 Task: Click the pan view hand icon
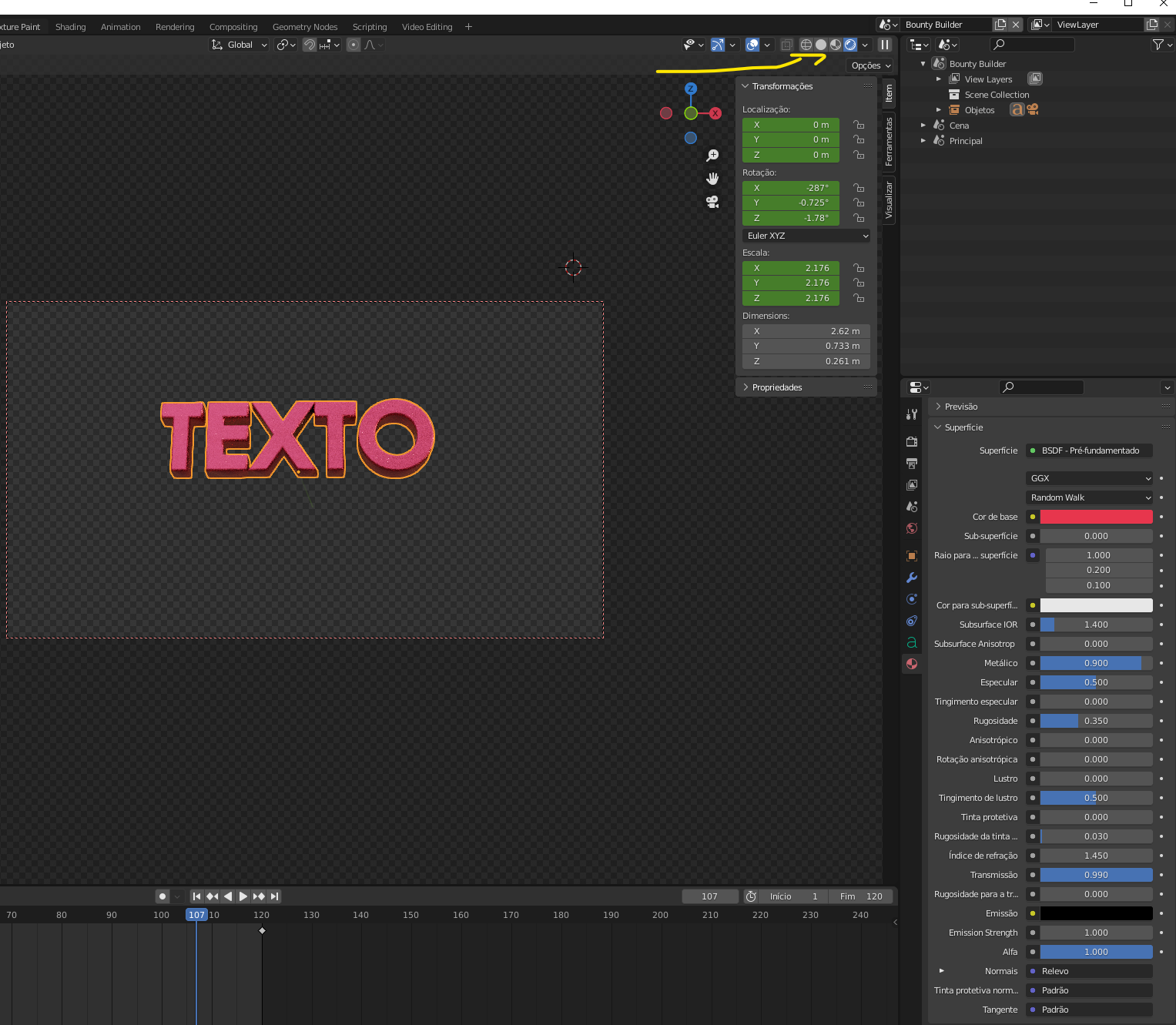pos(712,179)
